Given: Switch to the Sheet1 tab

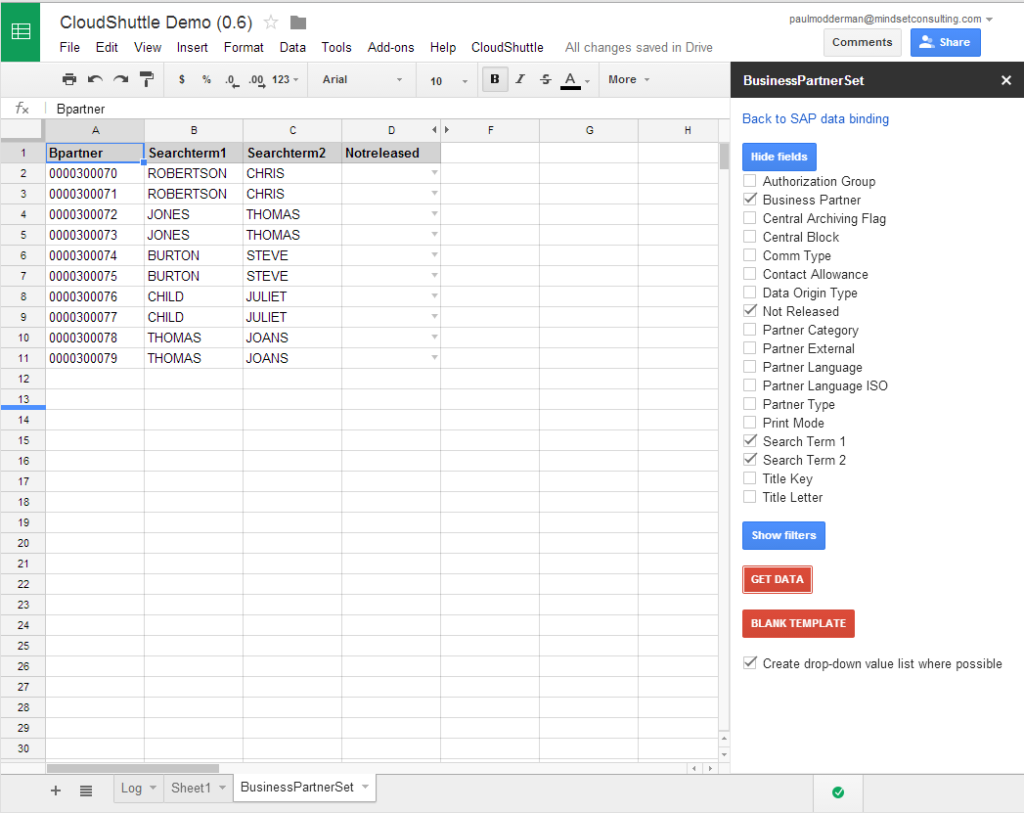Looking at the screenshot, I should 191,788.
